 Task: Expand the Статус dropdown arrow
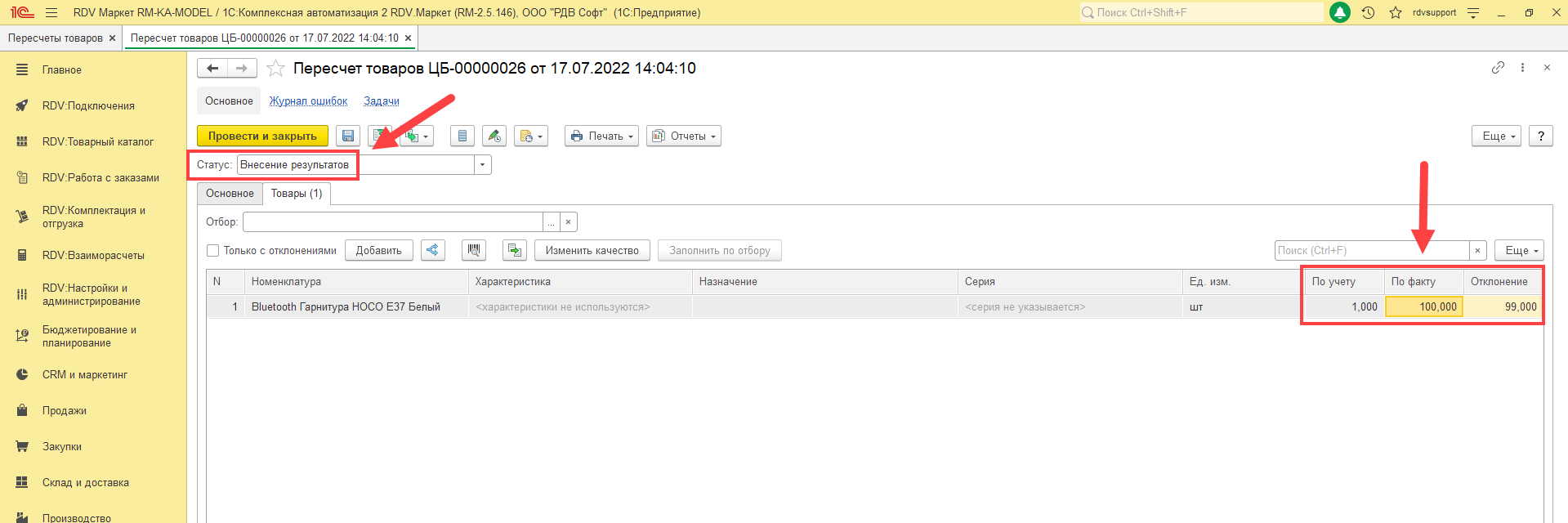[x=483, y=165]
